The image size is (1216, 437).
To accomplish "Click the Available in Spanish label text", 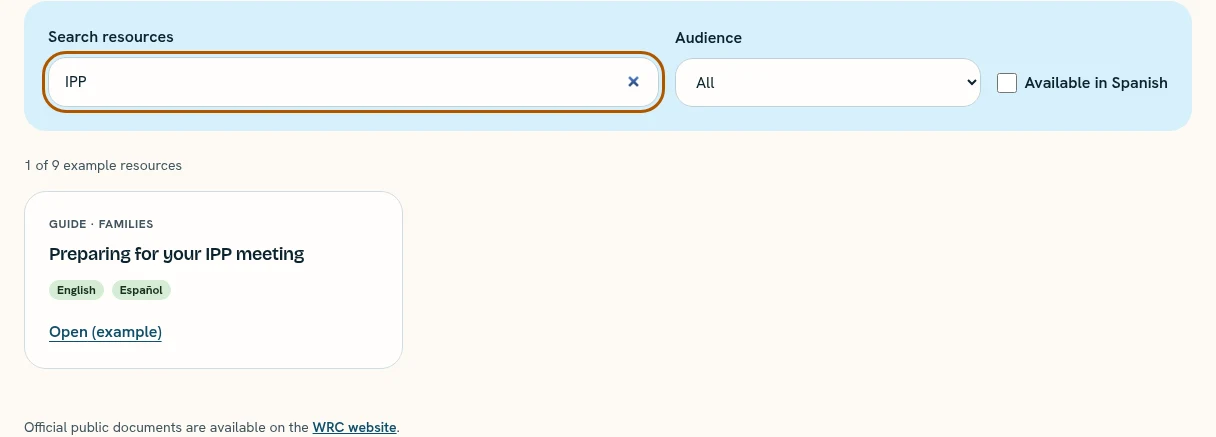I will [1096, 83].
